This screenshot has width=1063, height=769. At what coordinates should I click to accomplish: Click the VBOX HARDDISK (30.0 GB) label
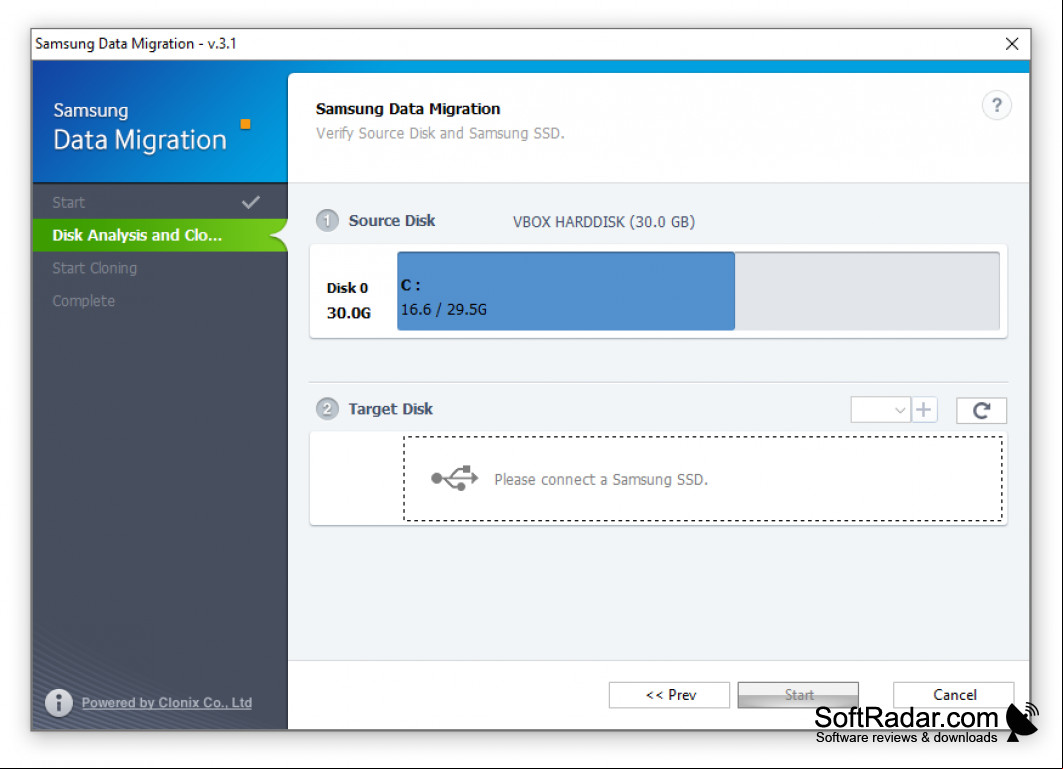[603, 222]
